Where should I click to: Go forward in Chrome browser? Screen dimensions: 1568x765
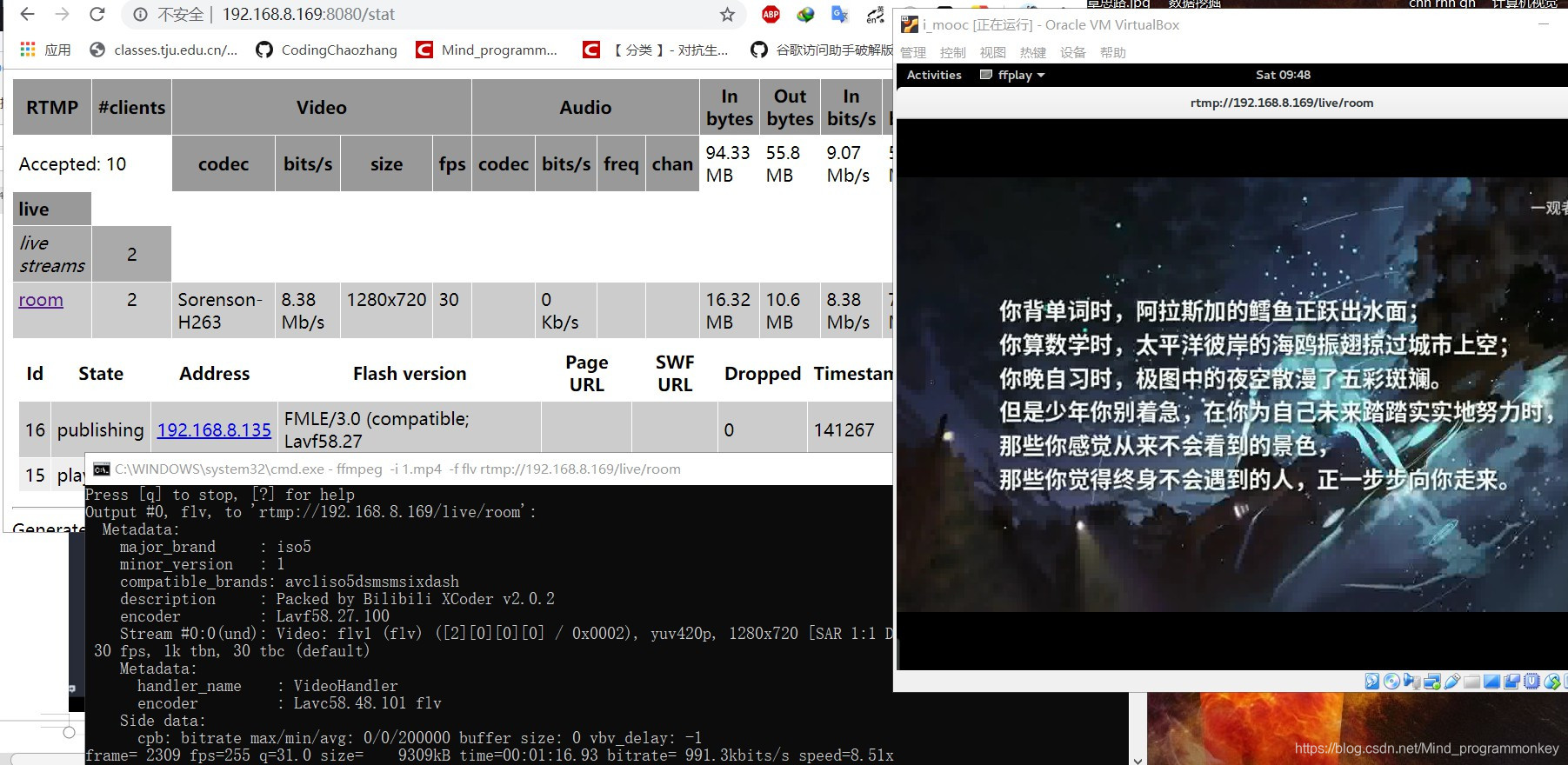point(62,14)
